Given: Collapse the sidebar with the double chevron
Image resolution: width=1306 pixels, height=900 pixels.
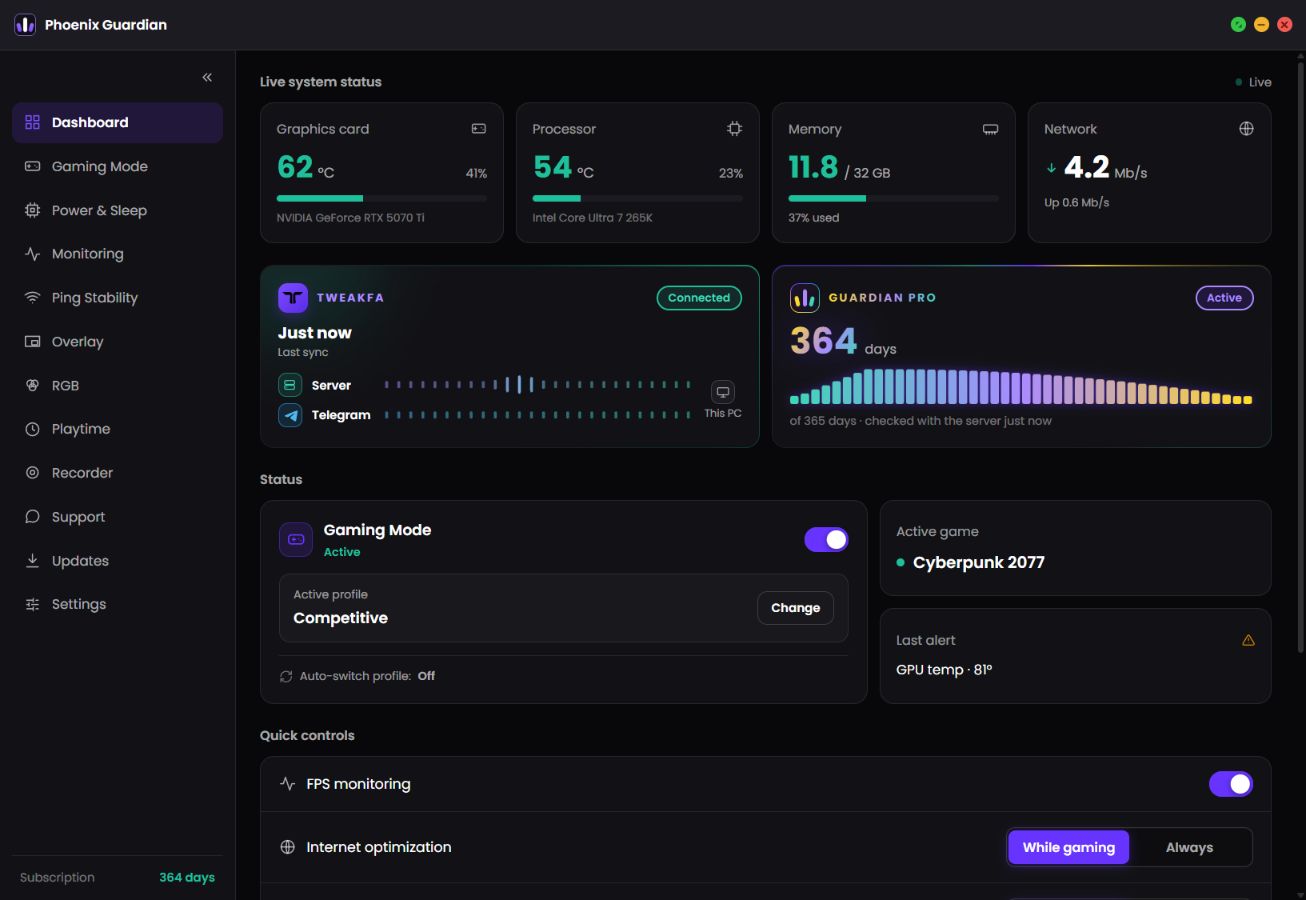Looking at the screenshot, I should (x=207, y=77).
